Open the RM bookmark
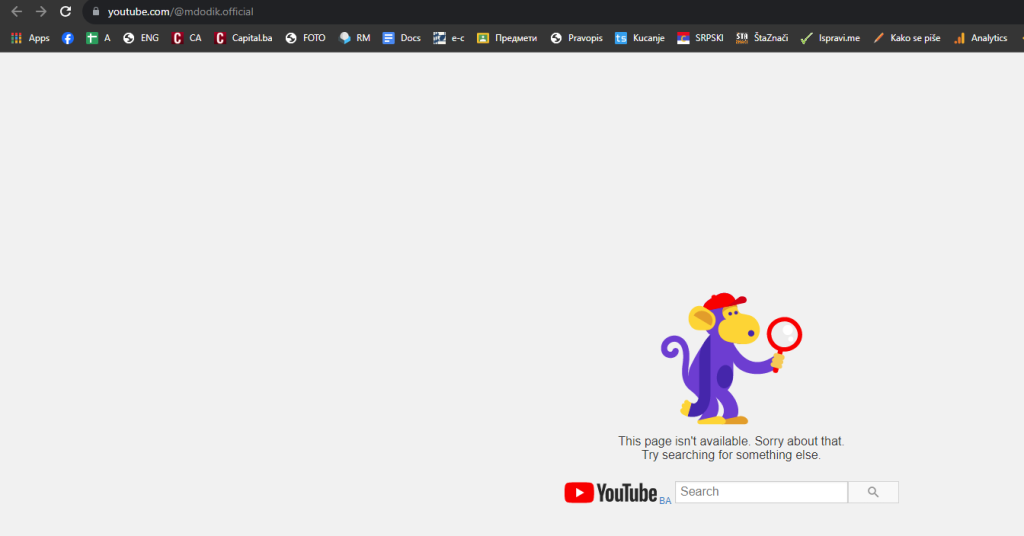The image size is (1024, 536). (355, 38)
